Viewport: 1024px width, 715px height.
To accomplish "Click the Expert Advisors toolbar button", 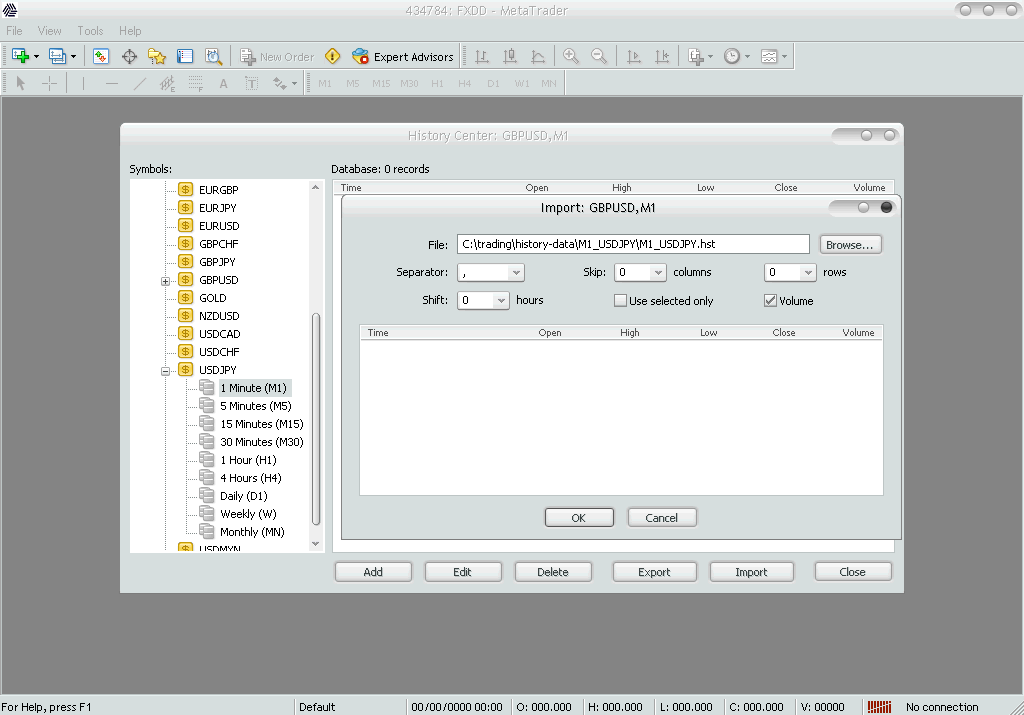I will (403, 57).
